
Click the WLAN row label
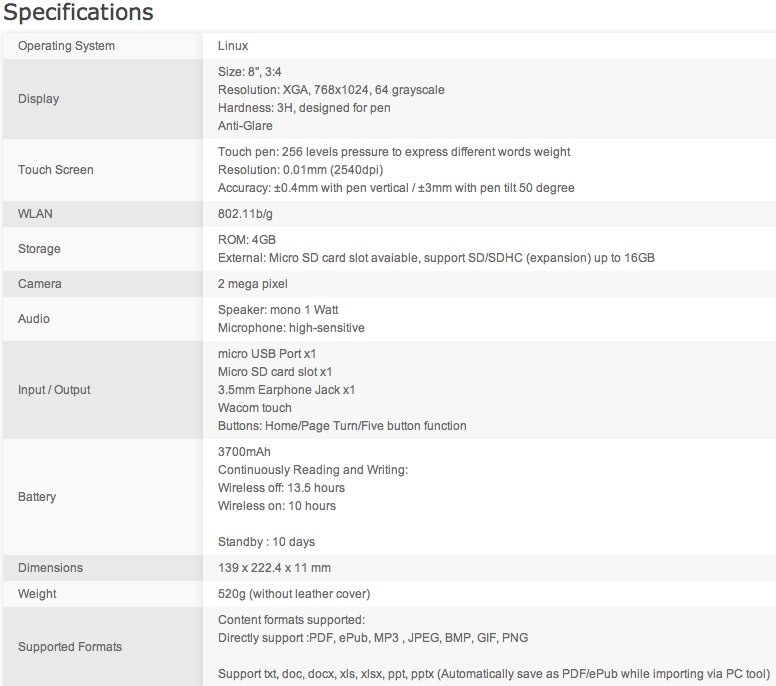pos(36,215)
